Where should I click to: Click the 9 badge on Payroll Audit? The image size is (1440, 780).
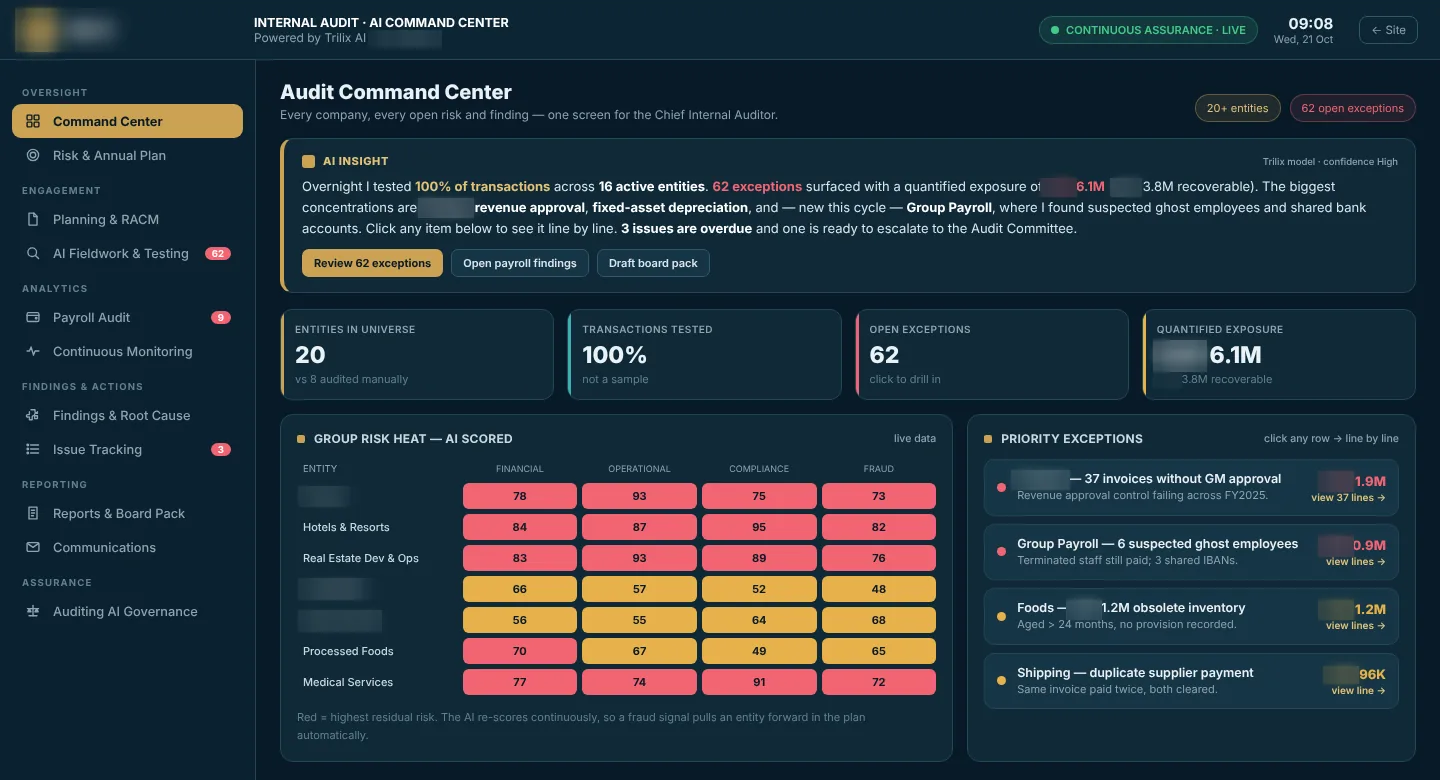(x=221, y=317)
